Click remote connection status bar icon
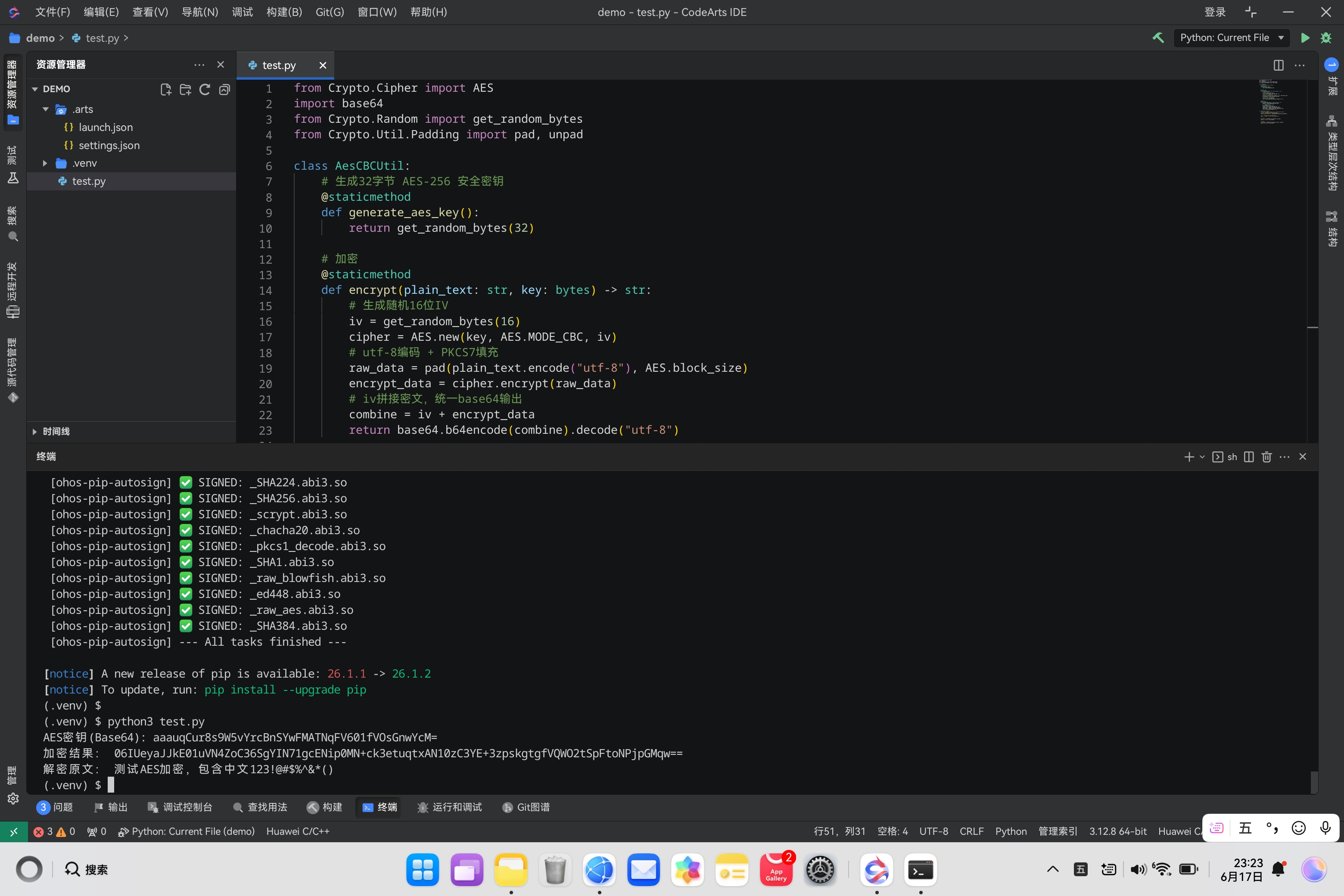Image resolution: width=1344 pixels, height=896 pixels. pyautogui.click(x=13, y=831)
